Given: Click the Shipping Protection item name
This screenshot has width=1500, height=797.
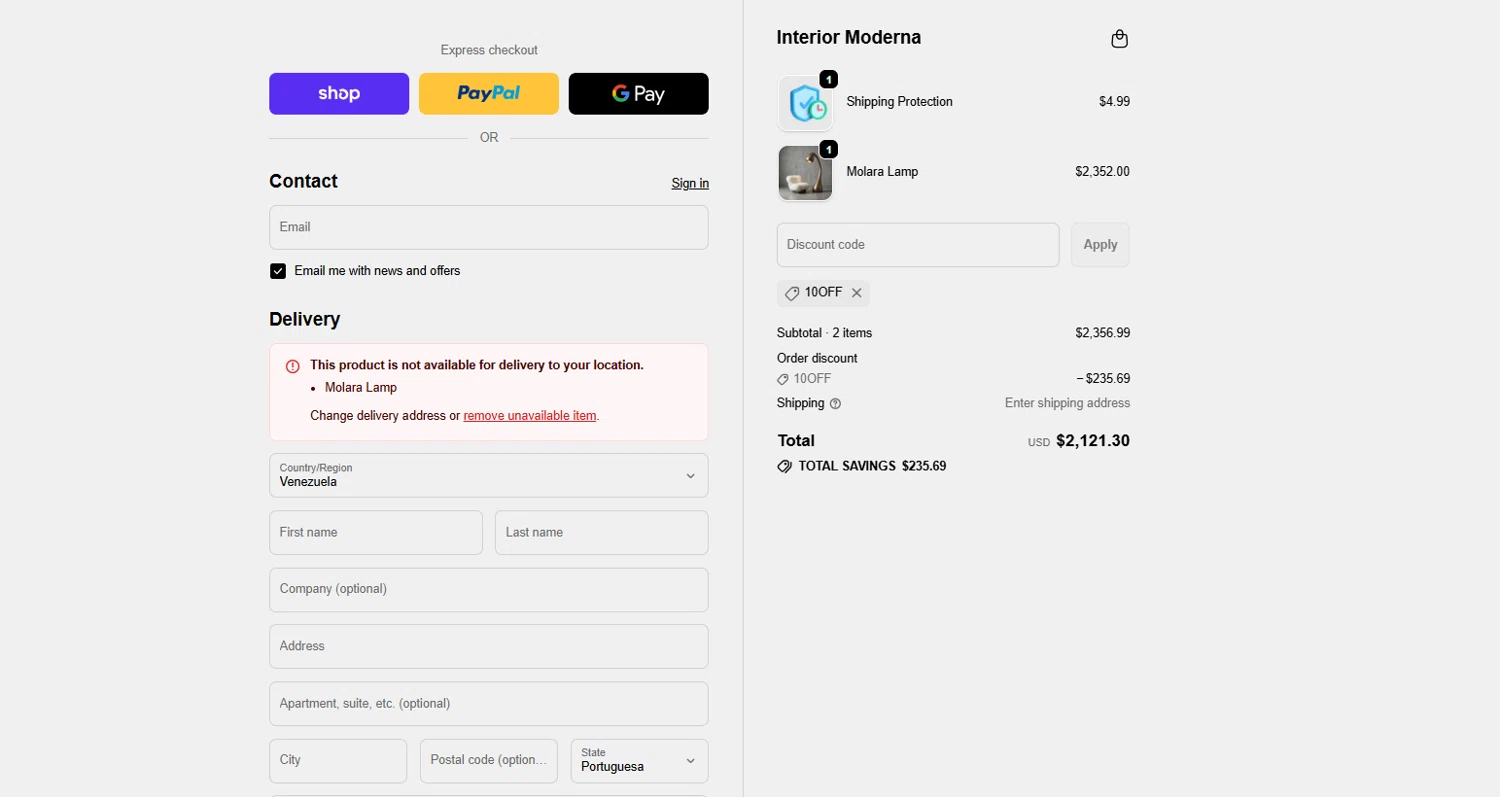Looking at the screenshot, I should click(x=900, y=102).
